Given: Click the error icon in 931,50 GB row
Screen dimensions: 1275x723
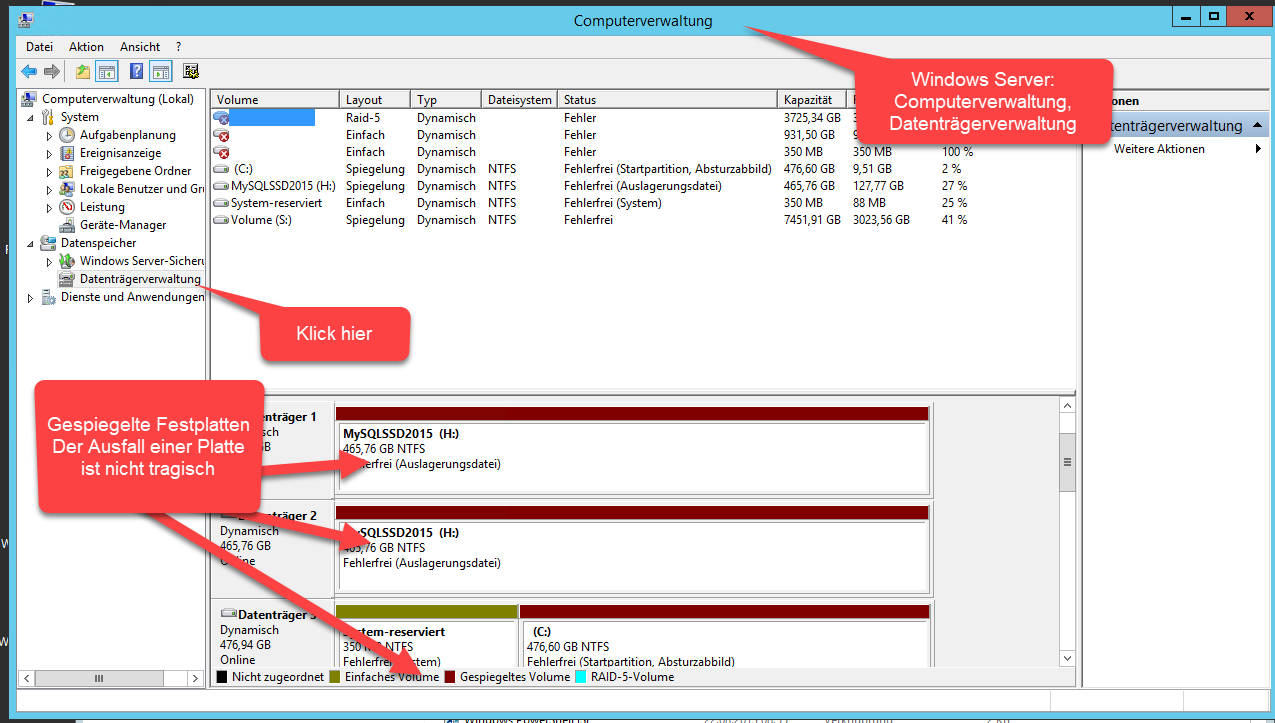Looking at the screenshot, I should click(x=222, y=135).
